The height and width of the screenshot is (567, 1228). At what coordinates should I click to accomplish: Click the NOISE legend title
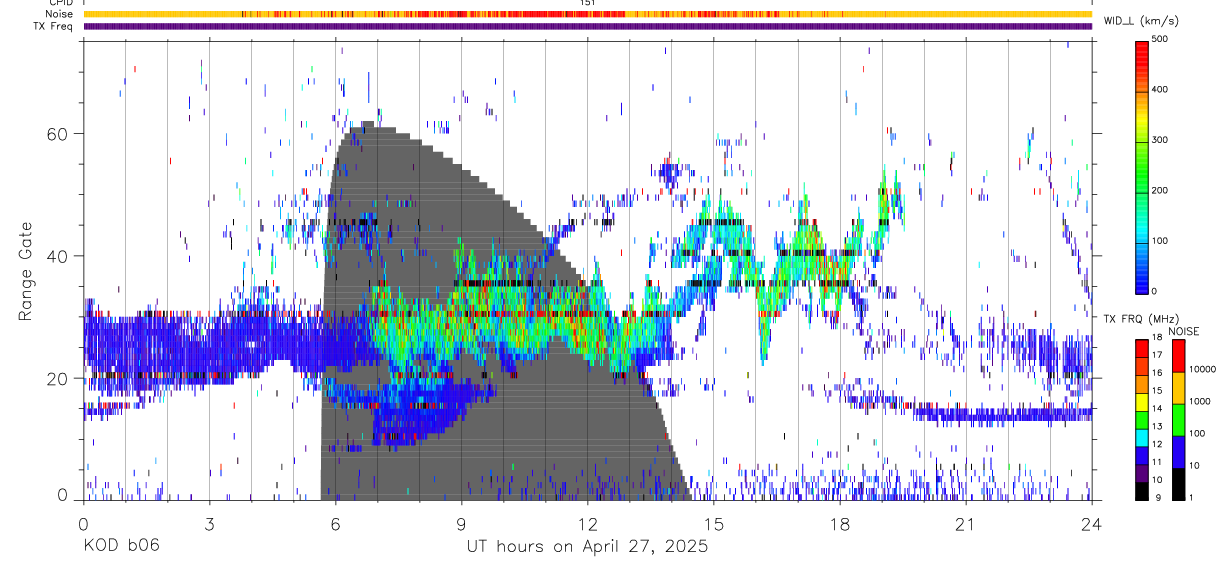[x=1184, y=331]
